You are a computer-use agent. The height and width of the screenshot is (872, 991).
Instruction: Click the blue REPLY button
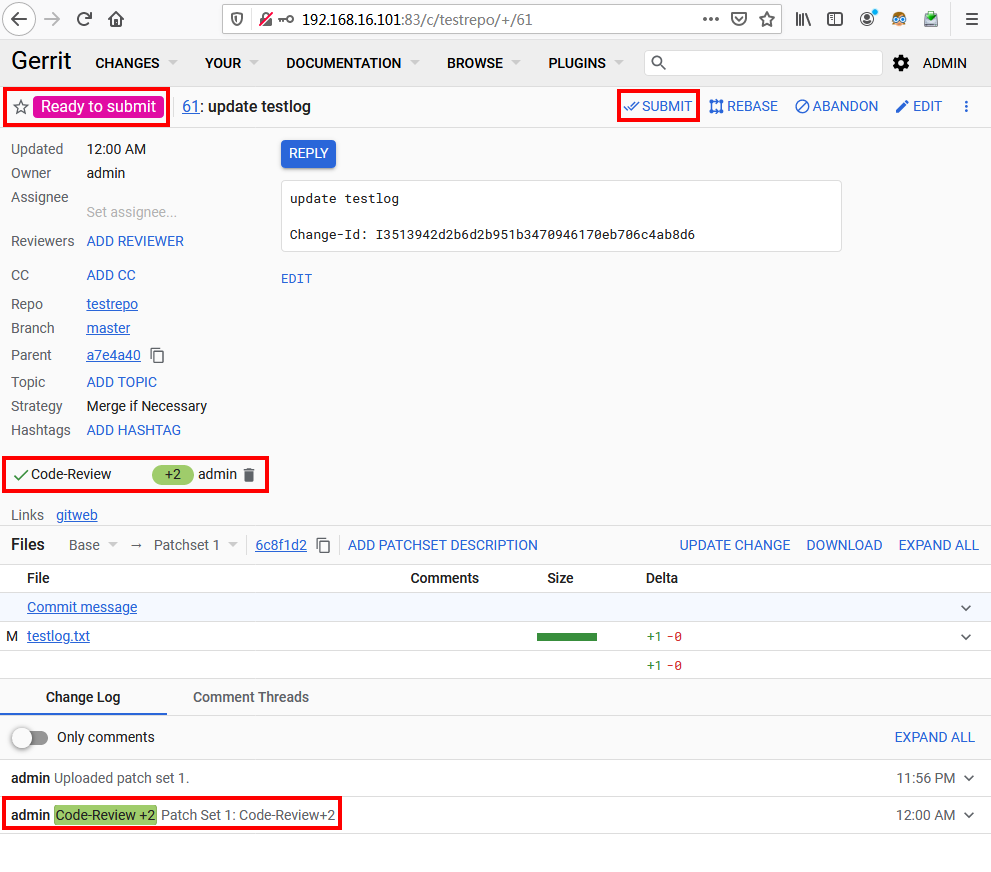308,154
